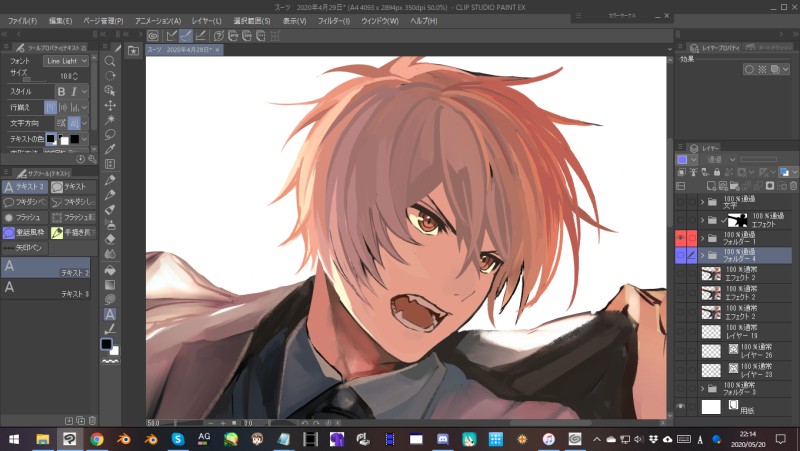
Task: Select the Move layer tool
Action: (110, 106)
